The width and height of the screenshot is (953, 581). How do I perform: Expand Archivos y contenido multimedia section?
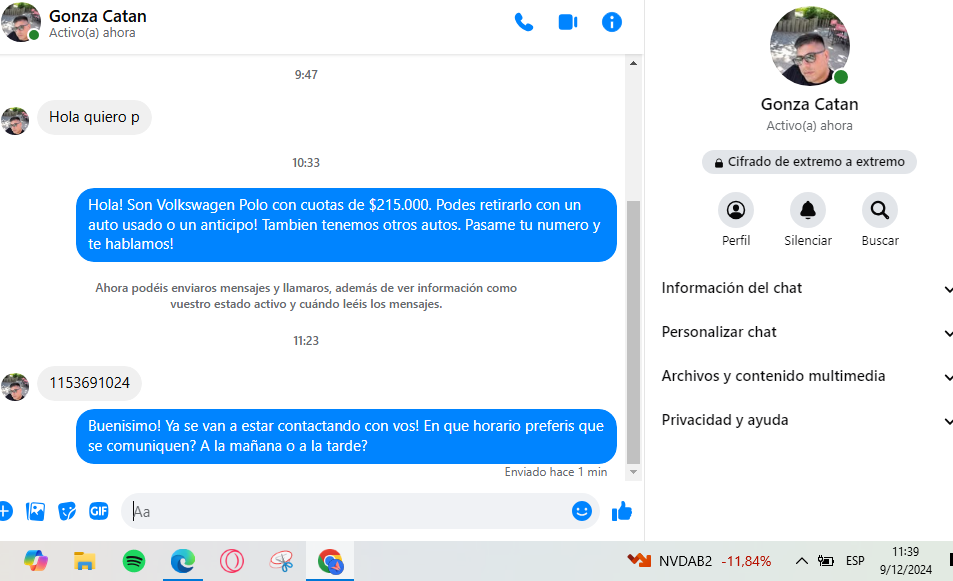pos(807,376)
